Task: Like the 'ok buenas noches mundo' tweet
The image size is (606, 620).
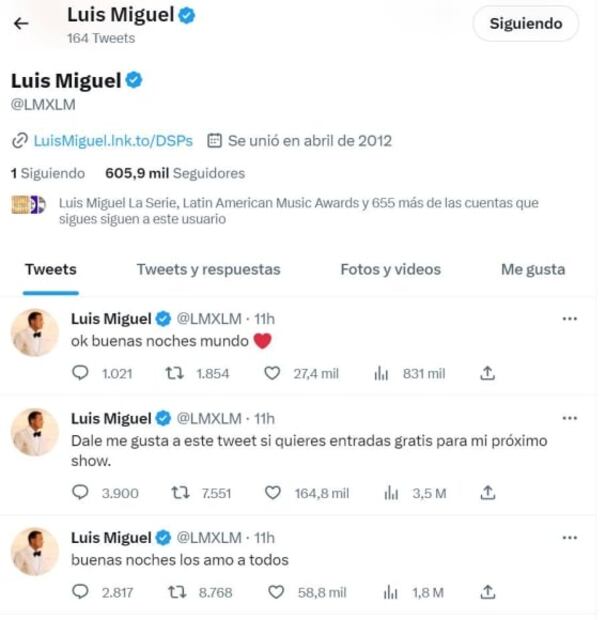Action: click(x=270, y=374)
